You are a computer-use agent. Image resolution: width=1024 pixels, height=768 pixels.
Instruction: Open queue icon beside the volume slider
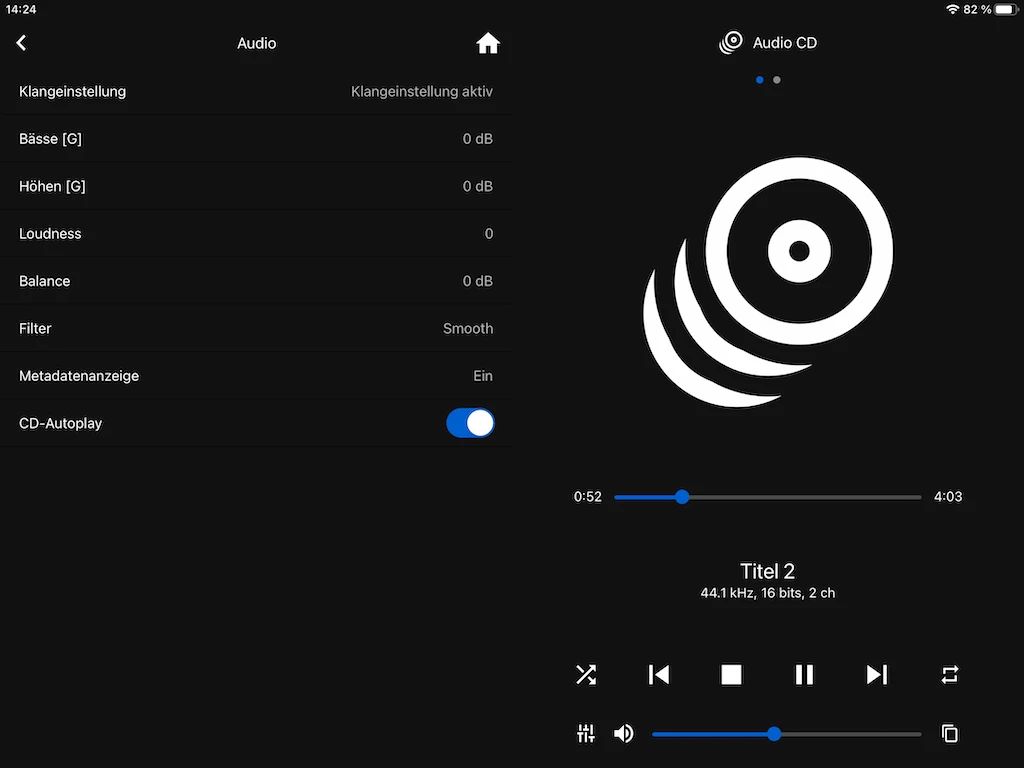pyautogui.click(x=950, y=734)
